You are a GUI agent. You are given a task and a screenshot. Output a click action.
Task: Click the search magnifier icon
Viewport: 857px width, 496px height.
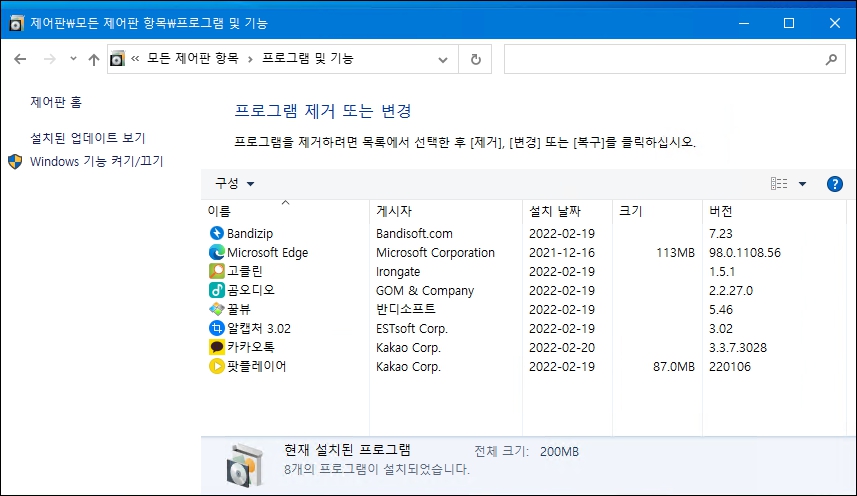[x=831, y=59]
